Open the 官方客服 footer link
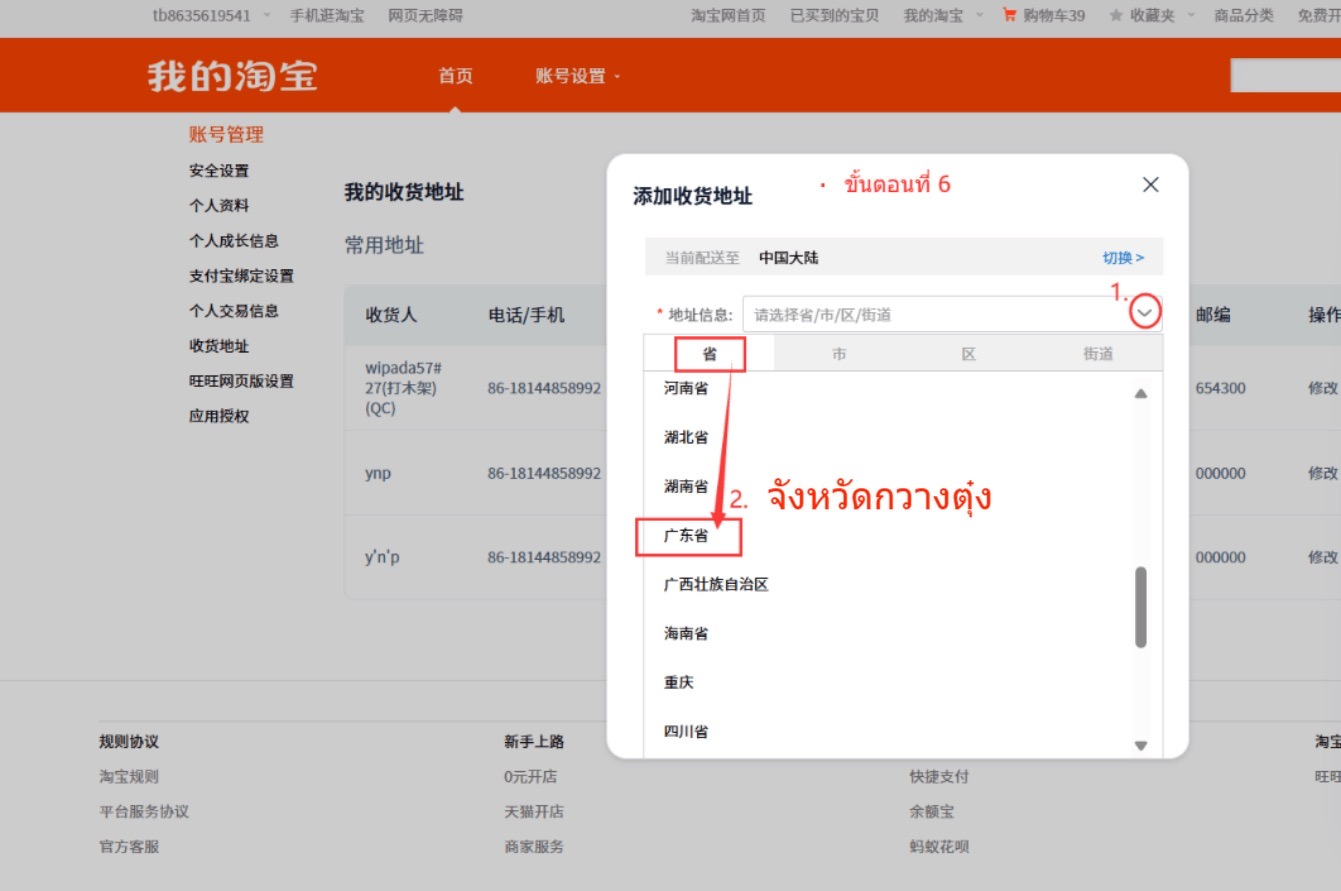 [x=129, y=846]
